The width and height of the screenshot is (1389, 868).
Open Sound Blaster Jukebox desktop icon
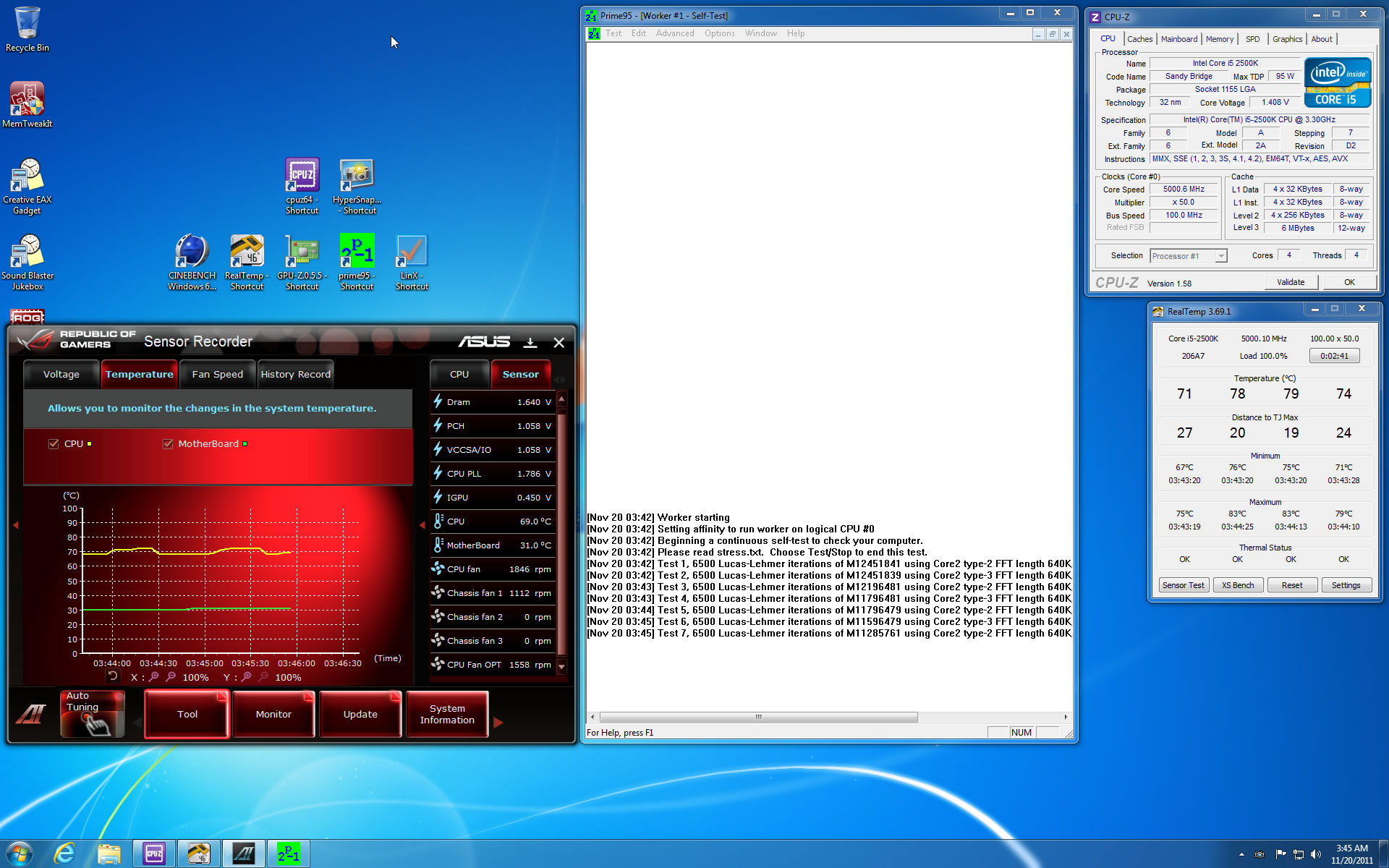point(27,262)
